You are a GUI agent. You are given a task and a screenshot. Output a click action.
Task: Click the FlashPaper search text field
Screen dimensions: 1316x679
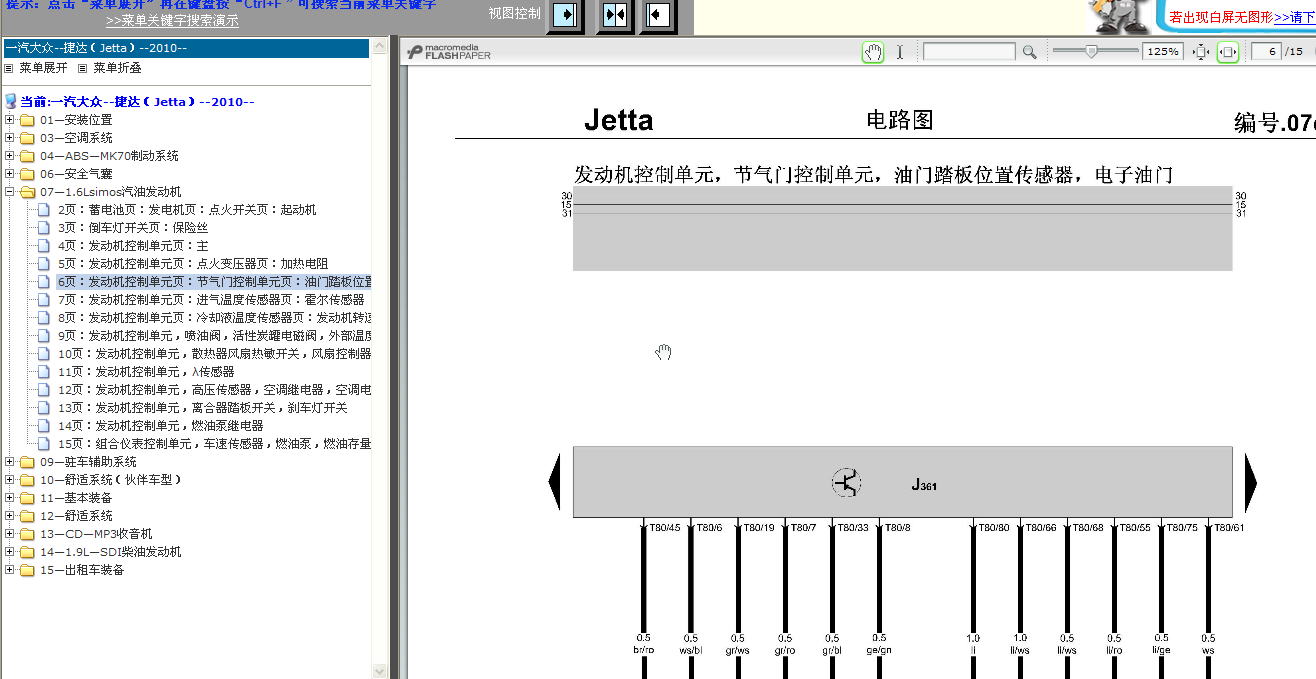click(x=968, y=52)
